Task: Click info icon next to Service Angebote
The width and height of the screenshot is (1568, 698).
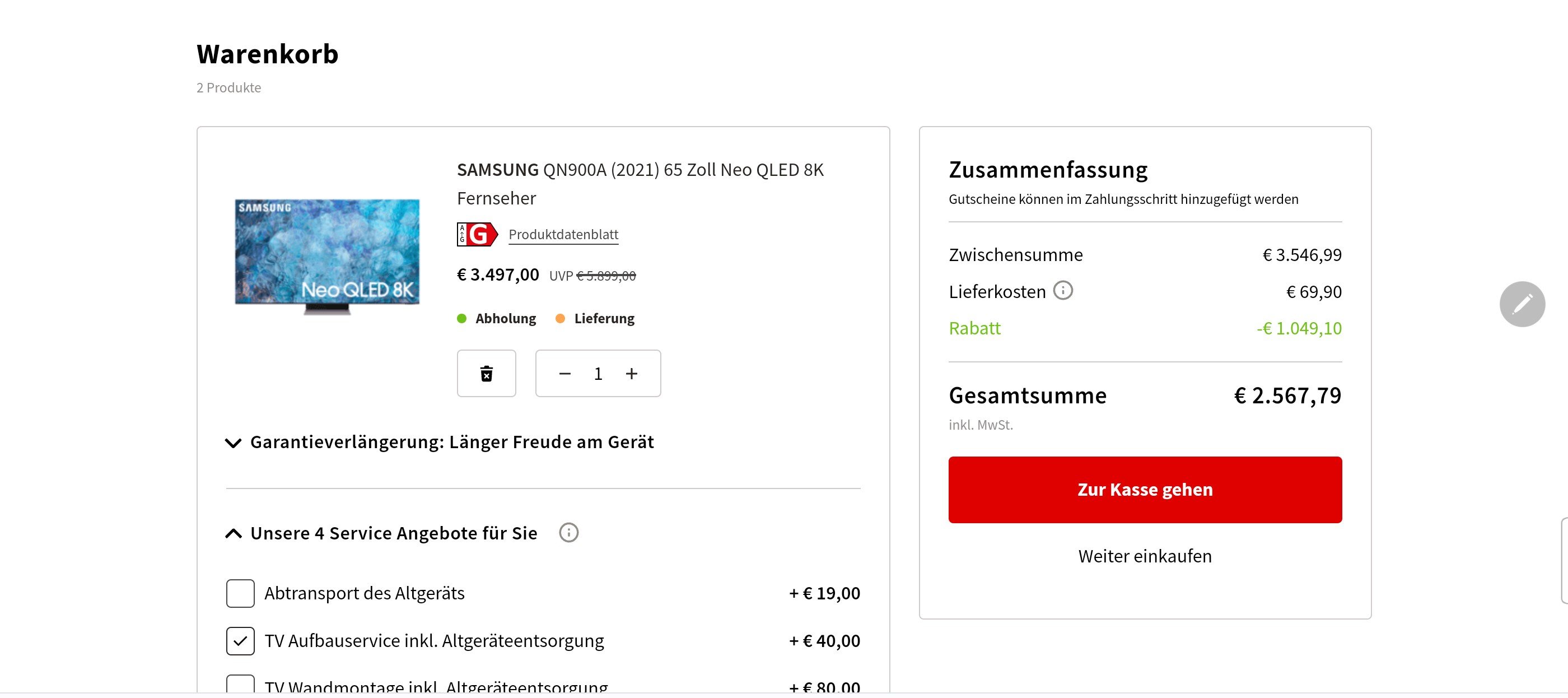Action: 568,533
